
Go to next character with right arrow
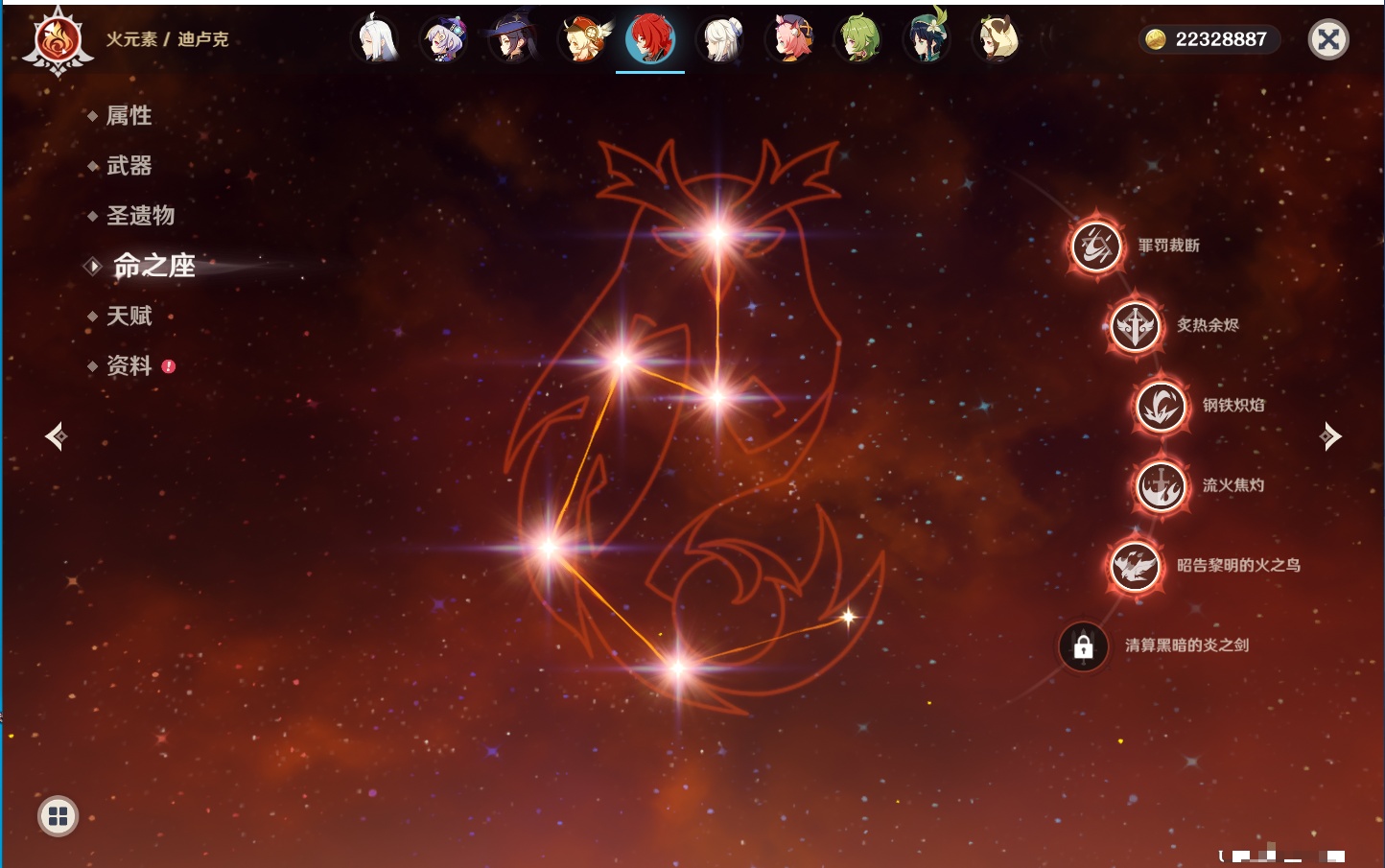tap(1329, 436)
